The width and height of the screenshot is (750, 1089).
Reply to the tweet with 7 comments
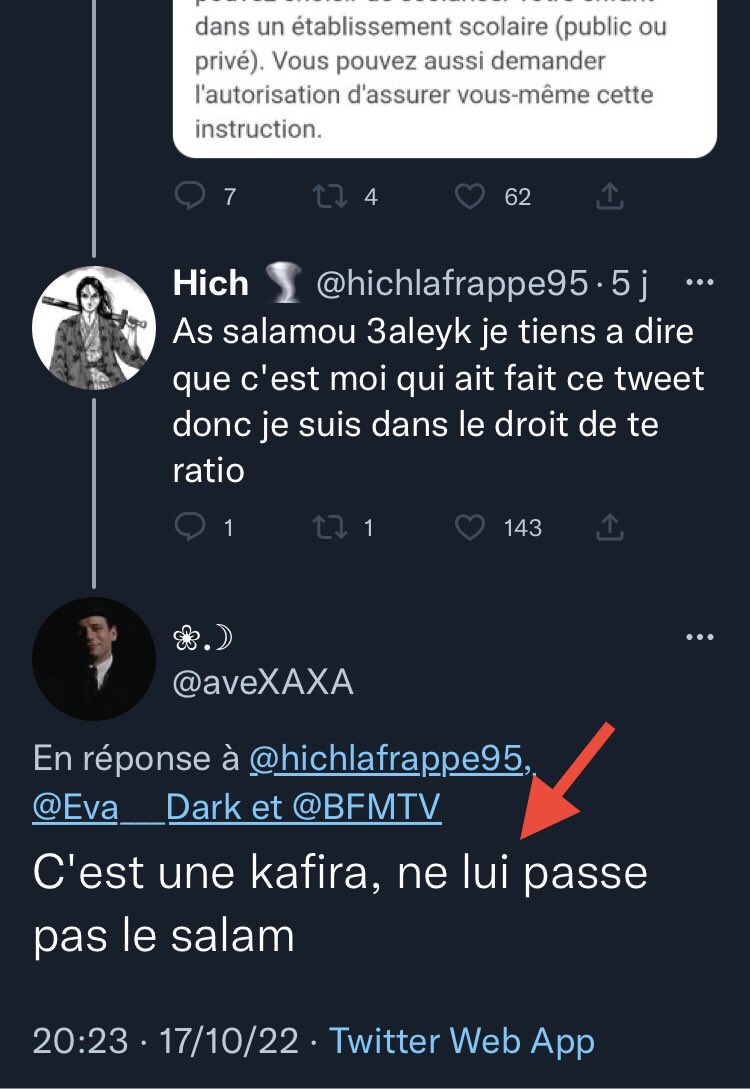point(190,196)
